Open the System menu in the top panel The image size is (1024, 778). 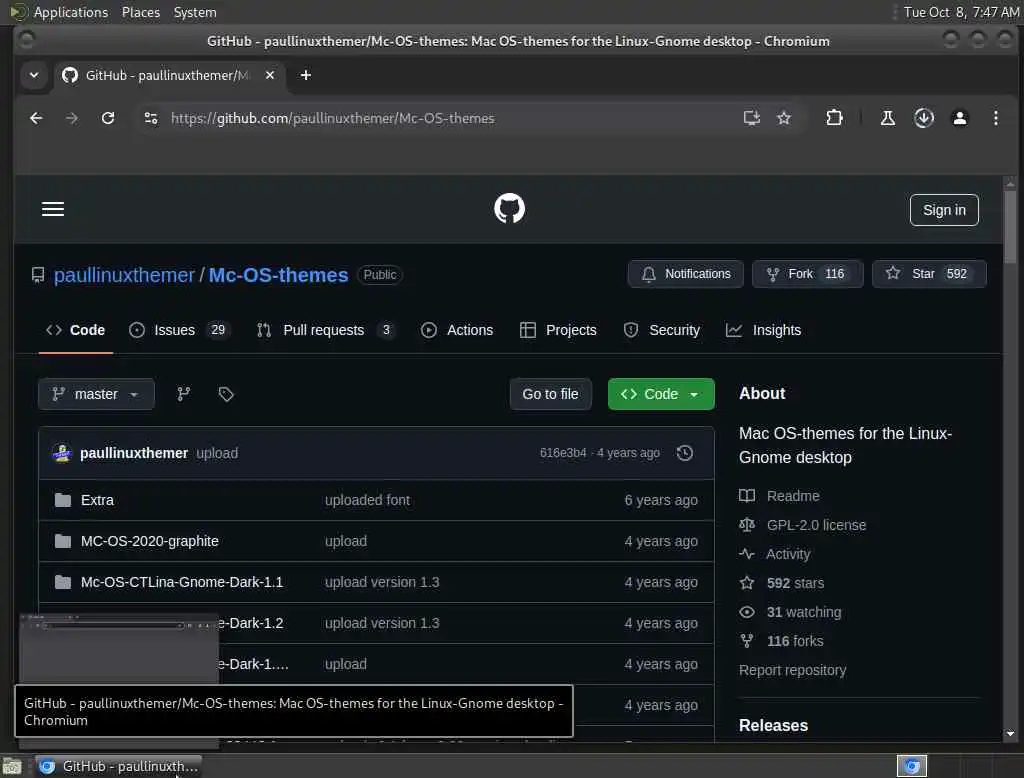tap(195, 12)
